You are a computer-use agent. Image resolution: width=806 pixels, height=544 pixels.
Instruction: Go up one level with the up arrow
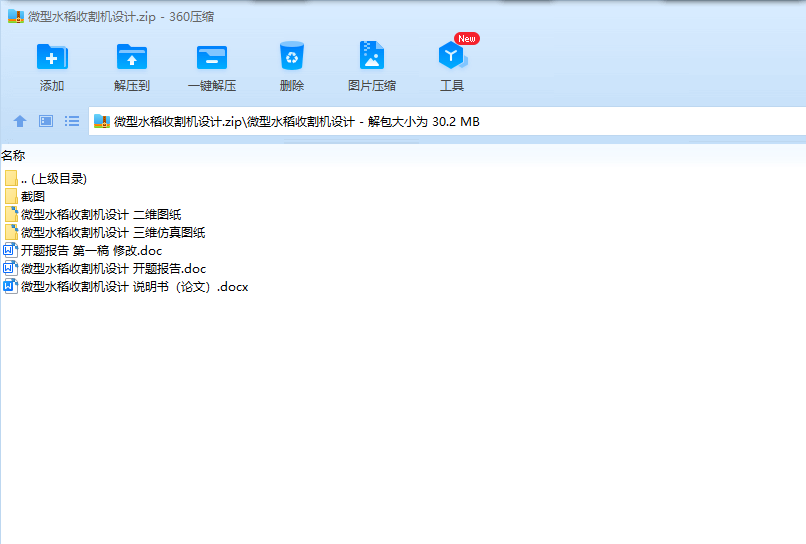pos(20,121)
